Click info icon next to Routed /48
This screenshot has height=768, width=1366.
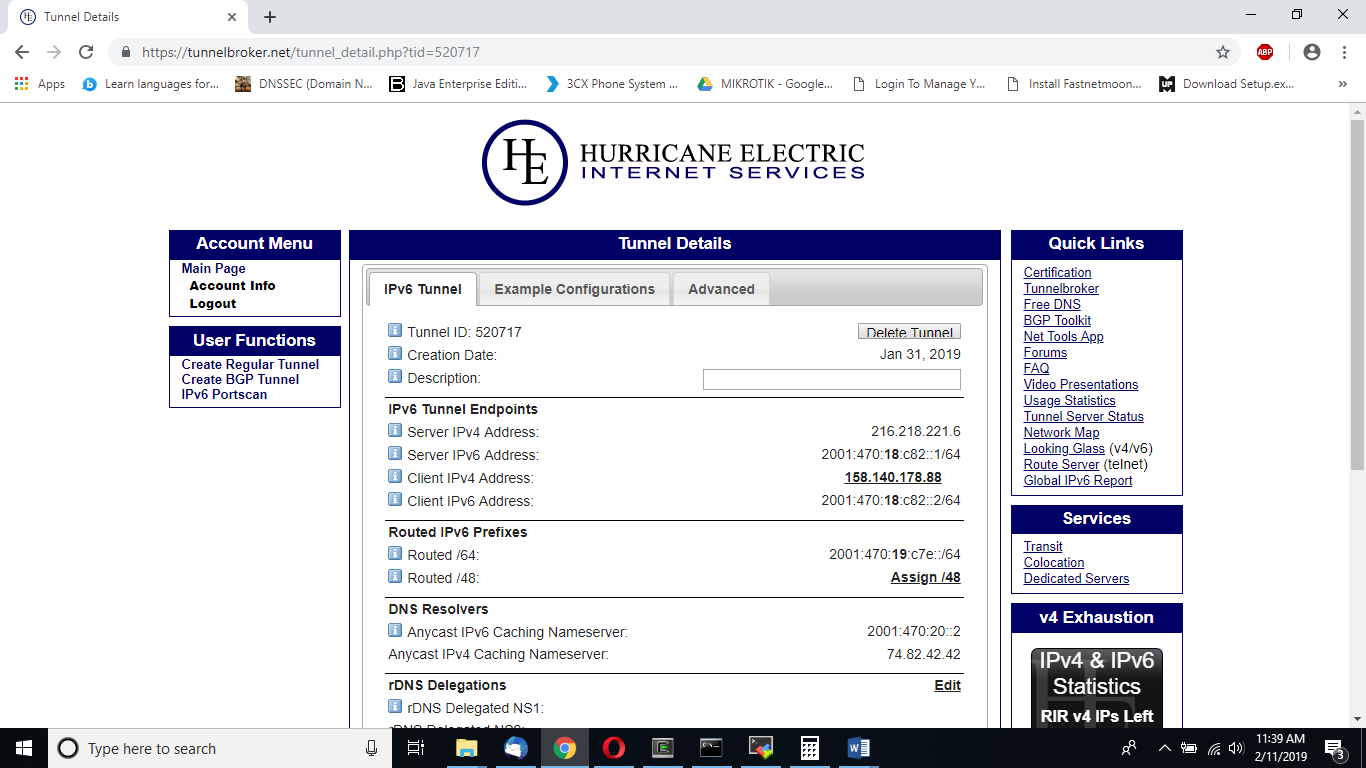(x=395, y=577)
